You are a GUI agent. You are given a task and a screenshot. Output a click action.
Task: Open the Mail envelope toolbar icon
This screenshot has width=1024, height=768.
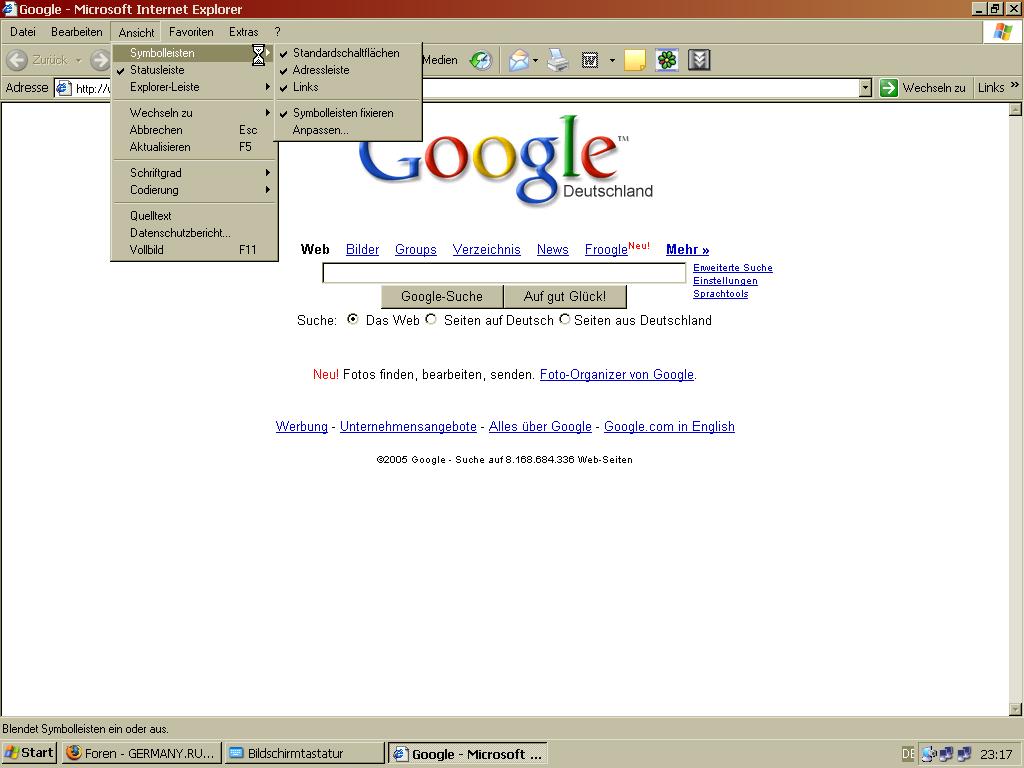click(519, 60)
